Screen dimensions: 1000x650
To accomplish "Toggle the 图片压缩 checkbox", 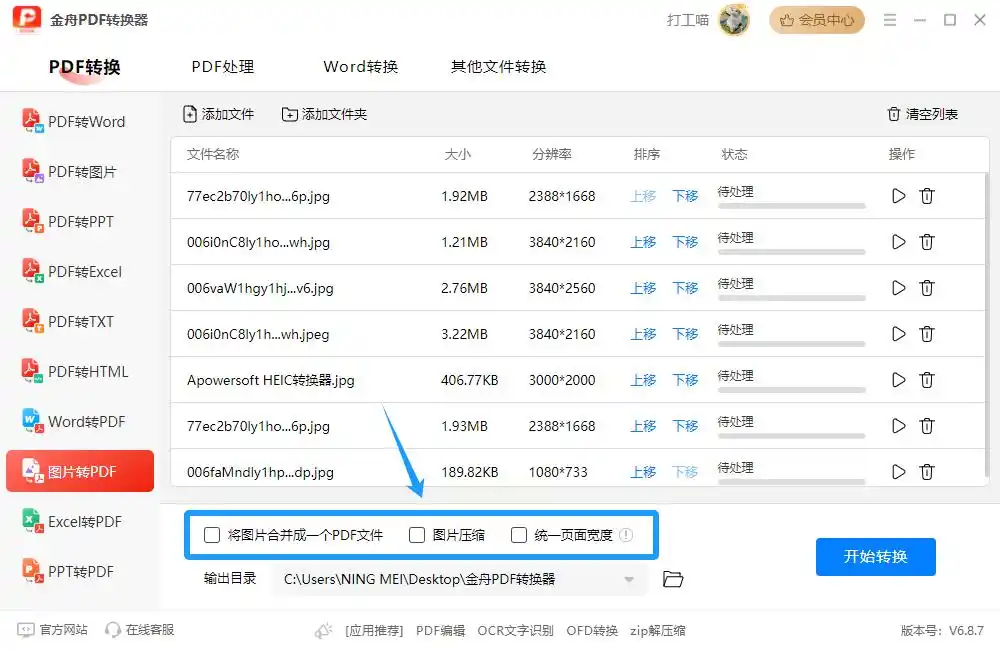I will click(416, 535).
